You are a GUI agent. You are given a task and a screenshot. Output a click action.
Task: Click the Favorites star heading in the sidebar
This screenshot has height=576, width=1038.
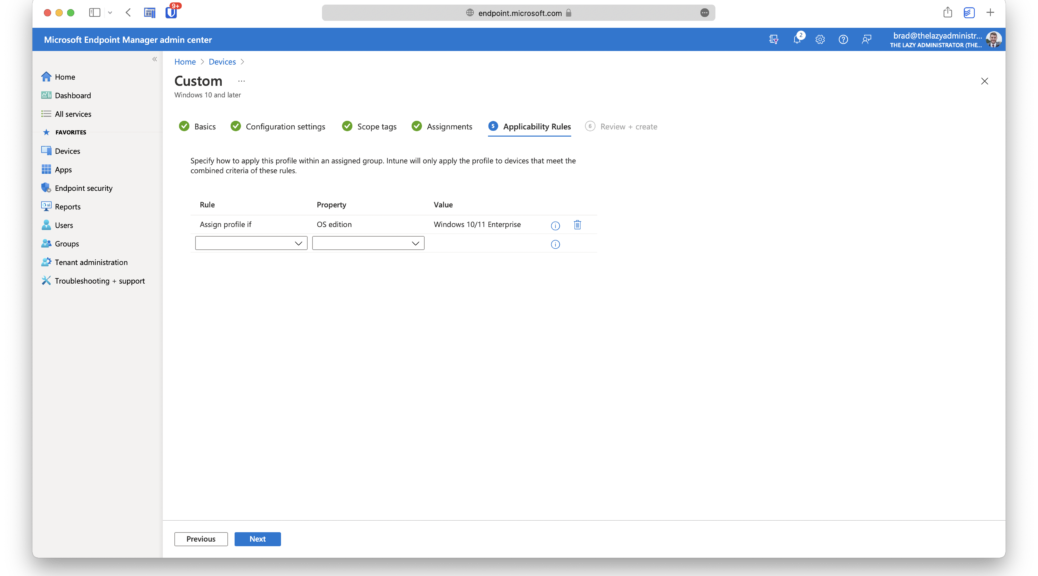[64, 132]
